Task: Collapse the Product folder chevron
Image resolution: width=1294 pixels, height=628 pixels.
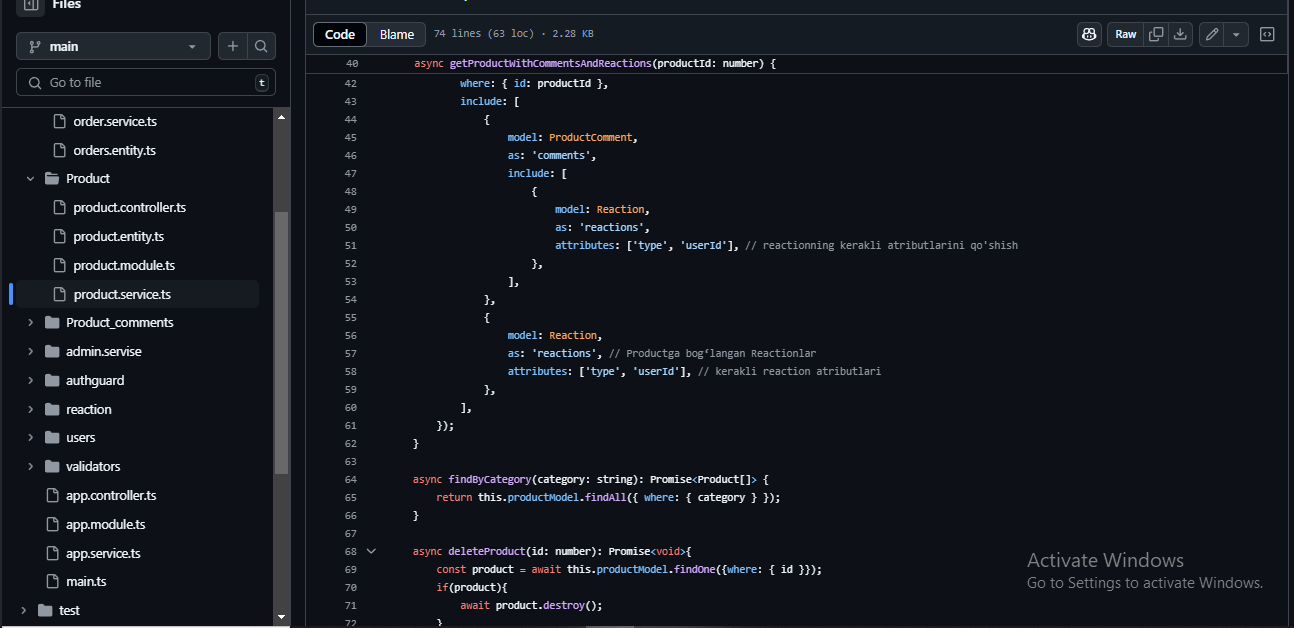Action: (x=30, y=179)
